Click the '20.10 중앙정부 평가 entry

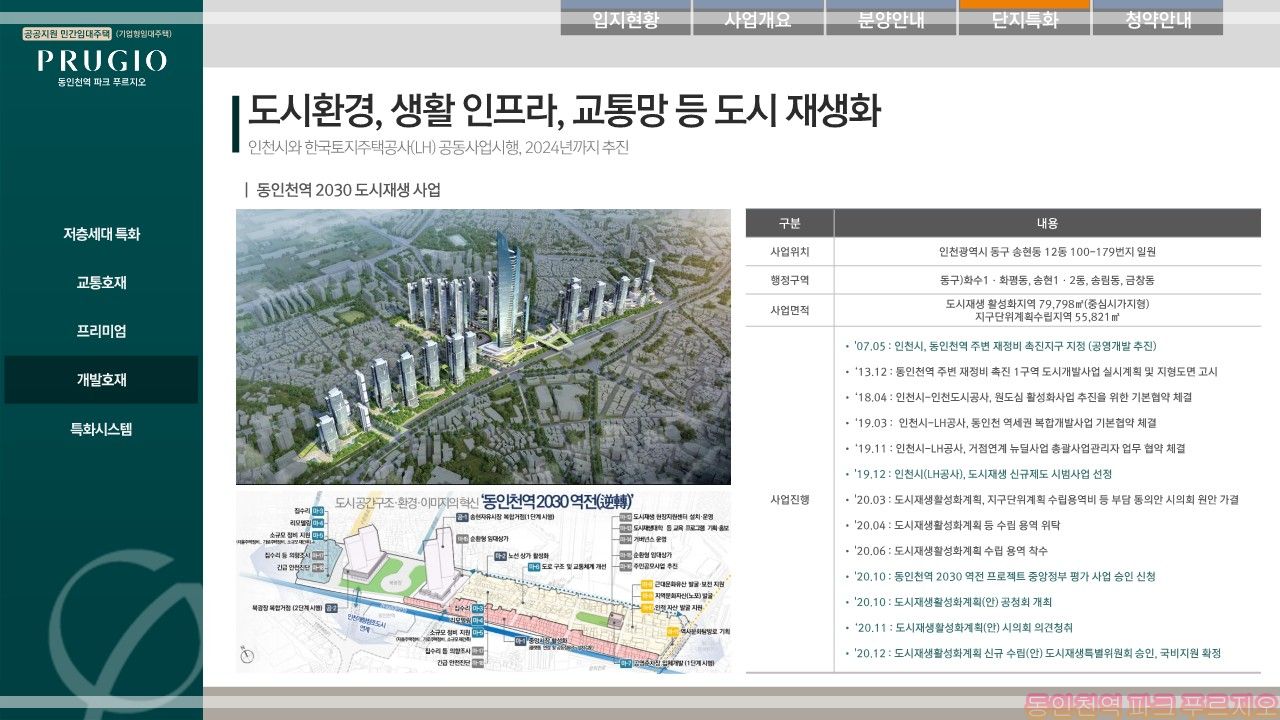[1000, 576]
